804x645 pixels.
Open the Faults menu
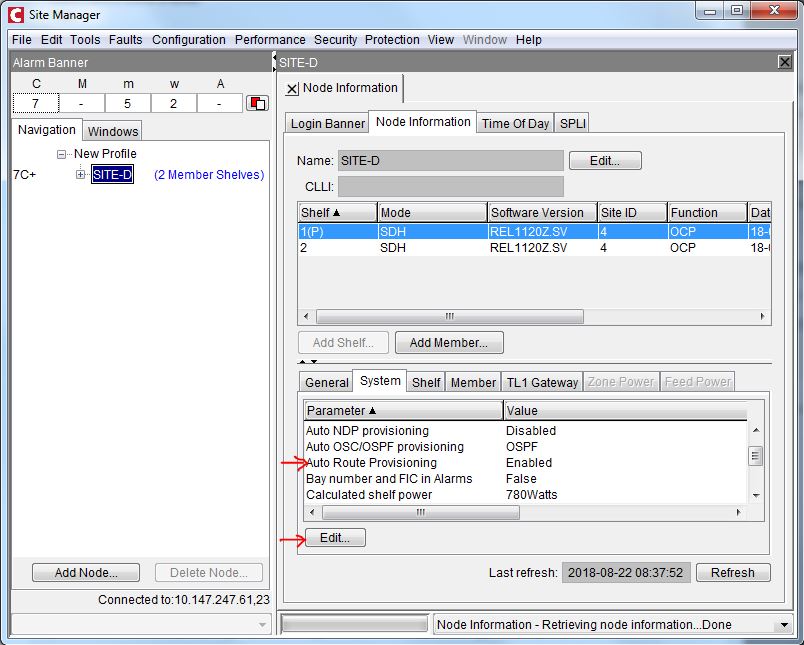pos(125,39)
